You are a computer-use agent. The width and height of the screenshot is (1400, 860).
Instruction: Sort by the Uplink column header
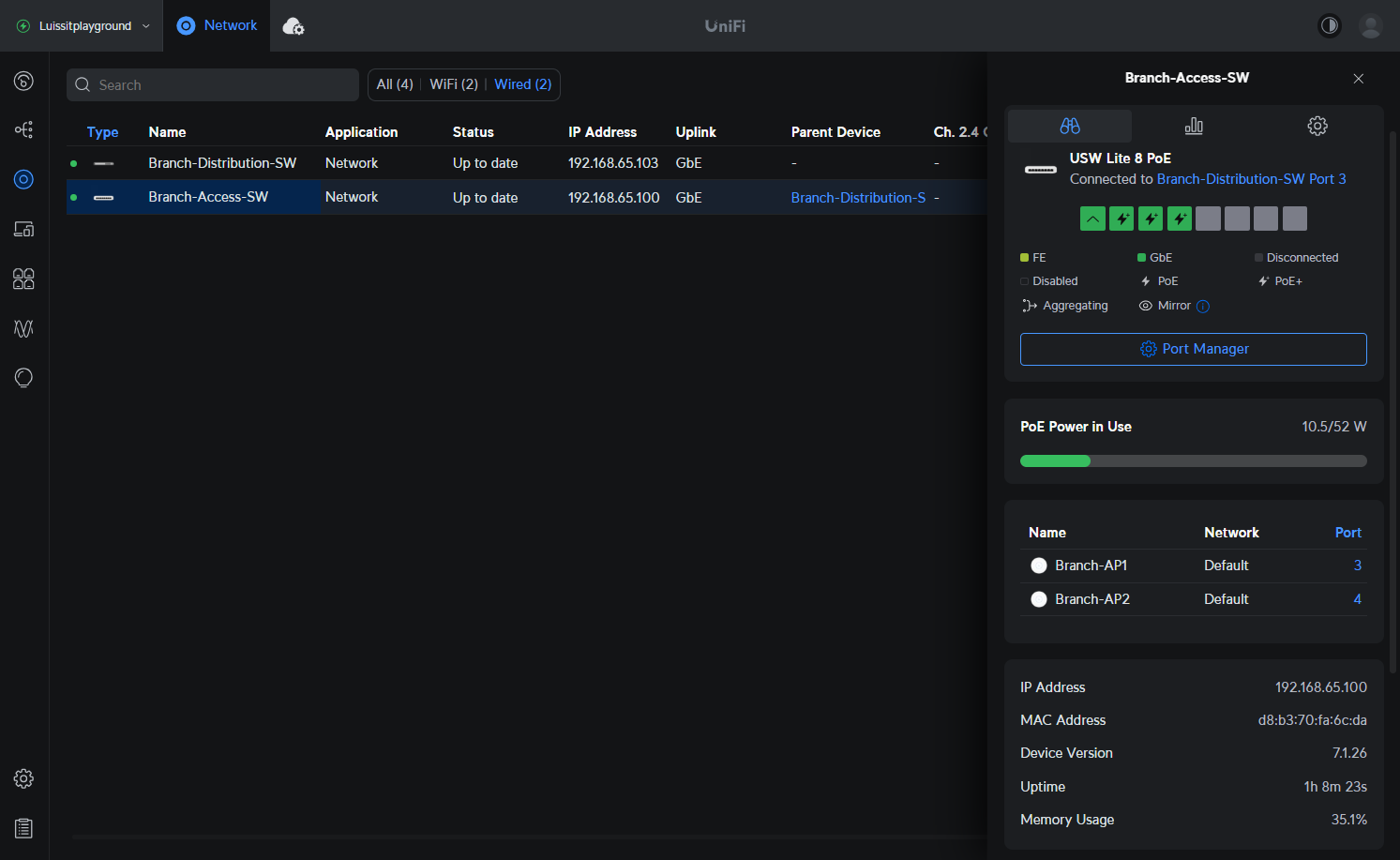(x=696, y=132)
